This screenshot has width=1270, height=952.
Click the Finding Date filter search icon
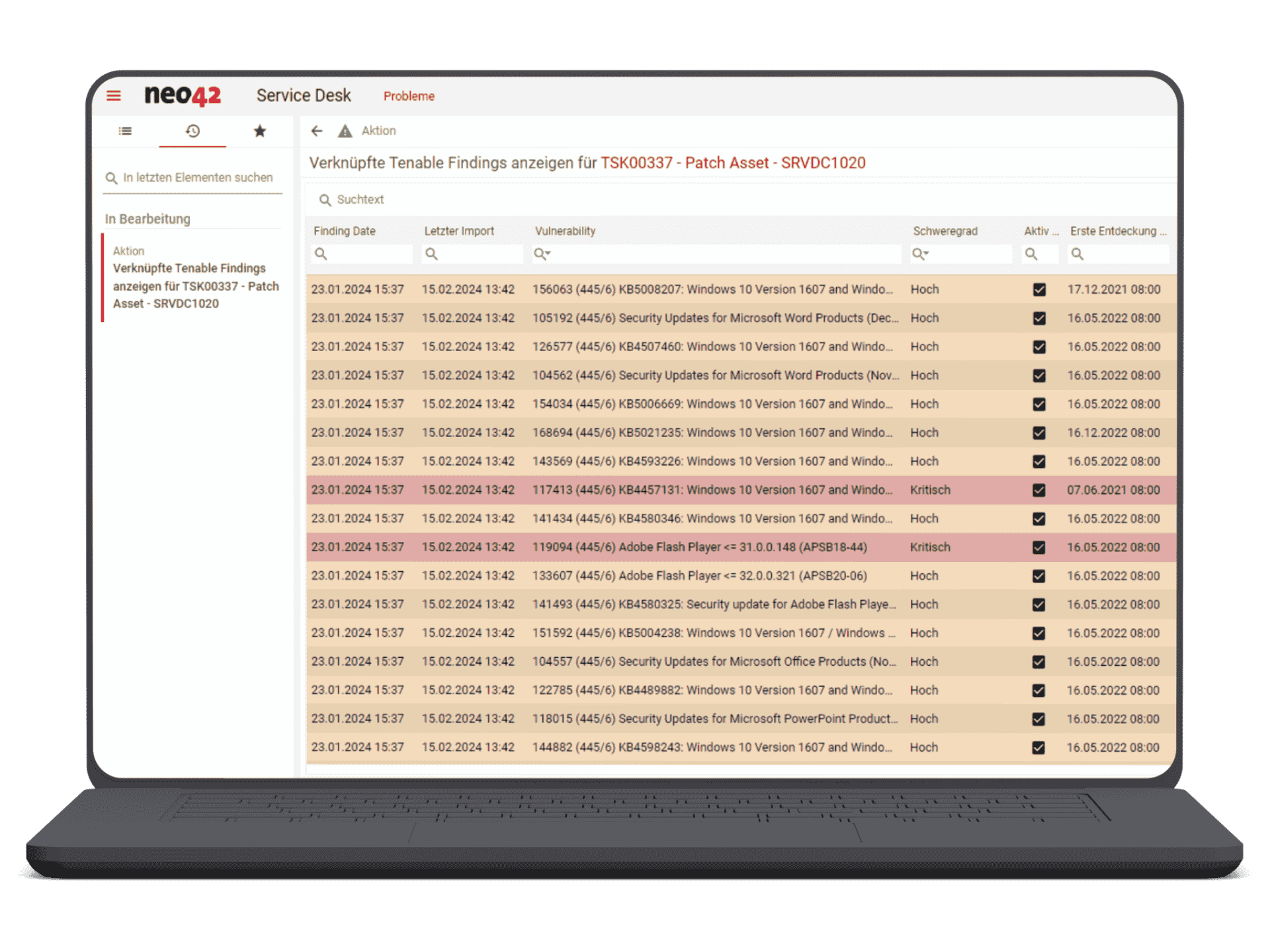coord(321,254)
